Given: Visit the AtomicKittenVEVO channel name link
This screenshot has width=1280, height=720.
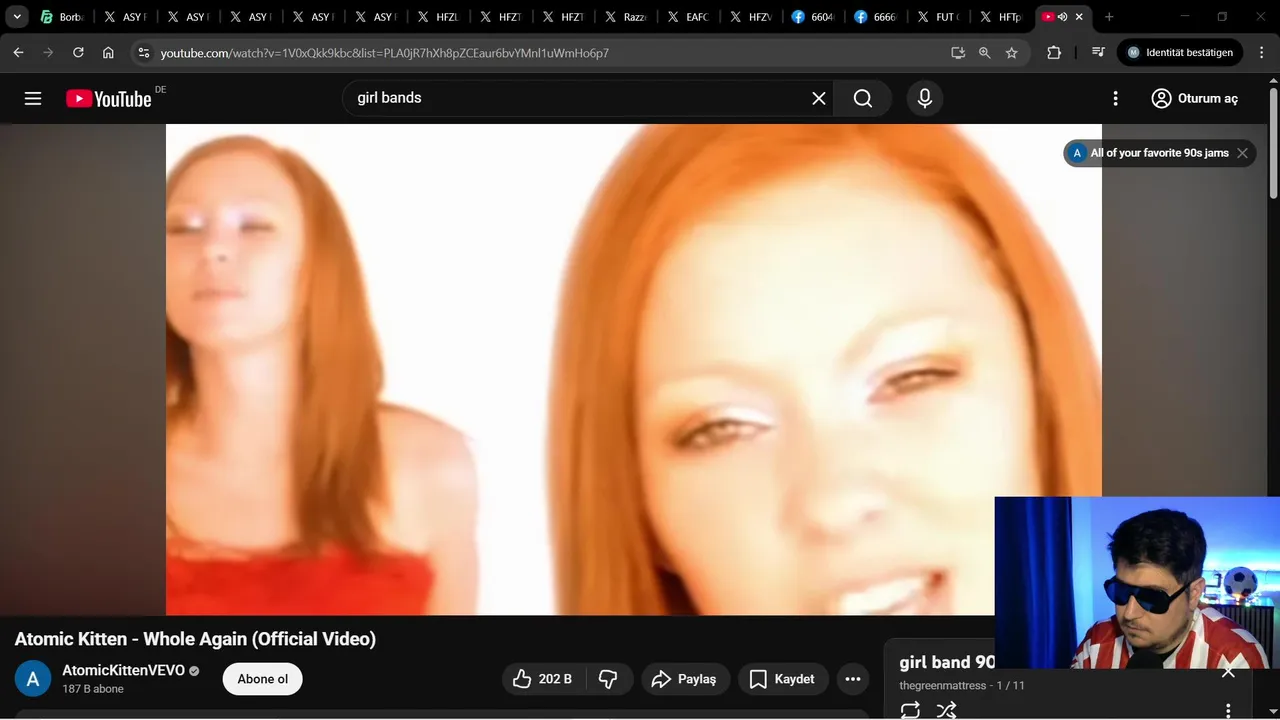Looking at the screenshot, I should point(123,670).
